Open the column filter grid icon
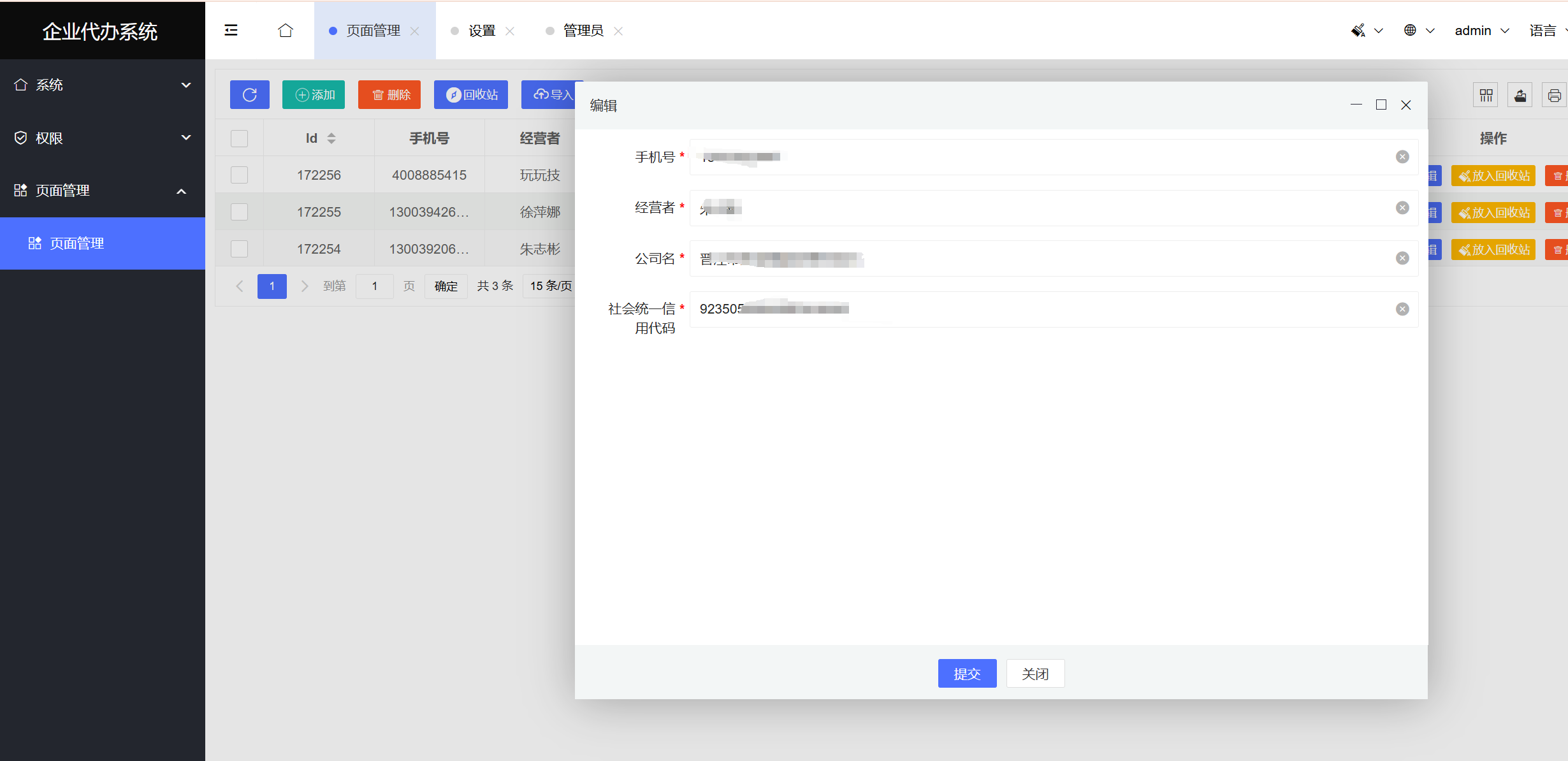 tap(1486, 96)
